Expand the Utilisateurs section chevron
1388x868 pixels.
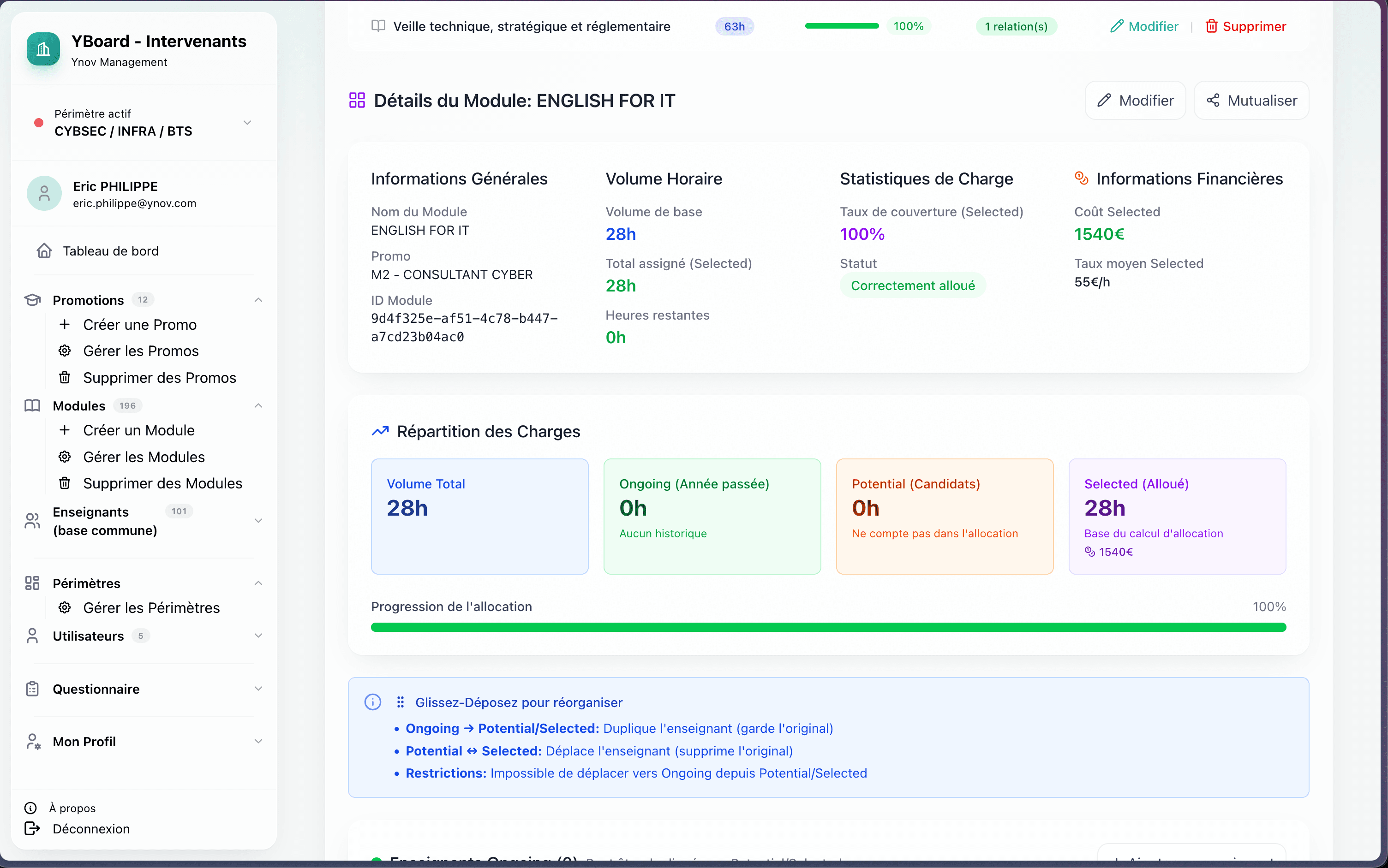(258, 636)
